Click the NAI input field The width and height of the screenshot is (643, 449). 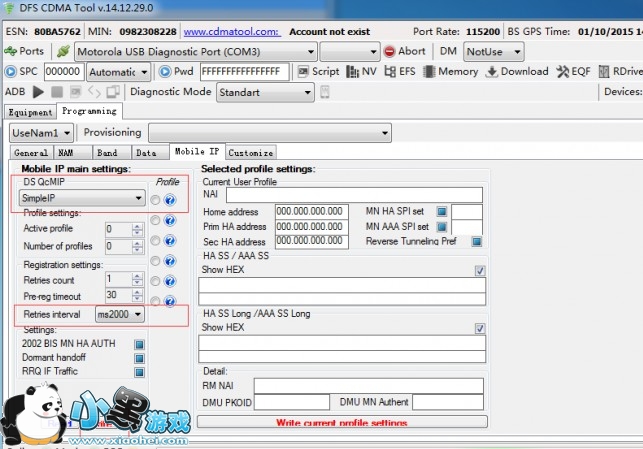tap(354, 195)
